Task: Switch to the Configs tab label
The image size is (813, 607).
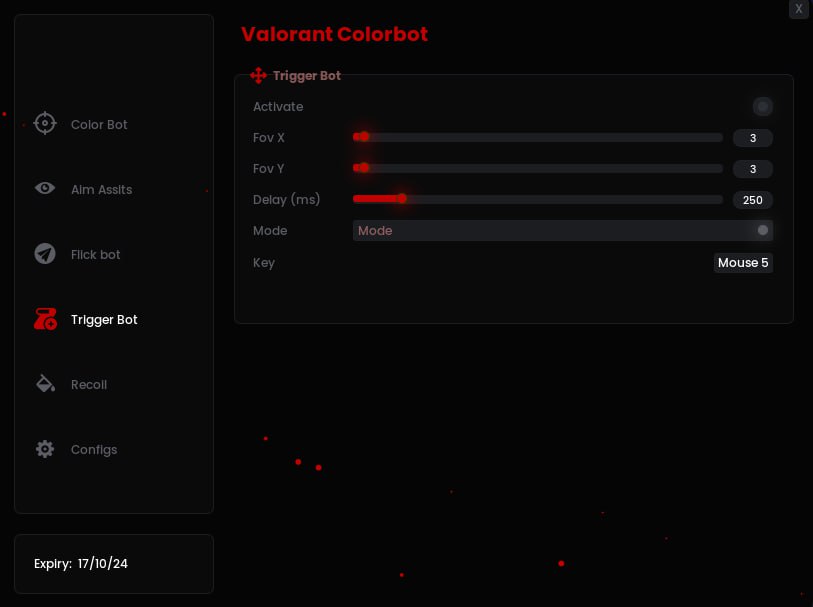Action: (94, 450)
